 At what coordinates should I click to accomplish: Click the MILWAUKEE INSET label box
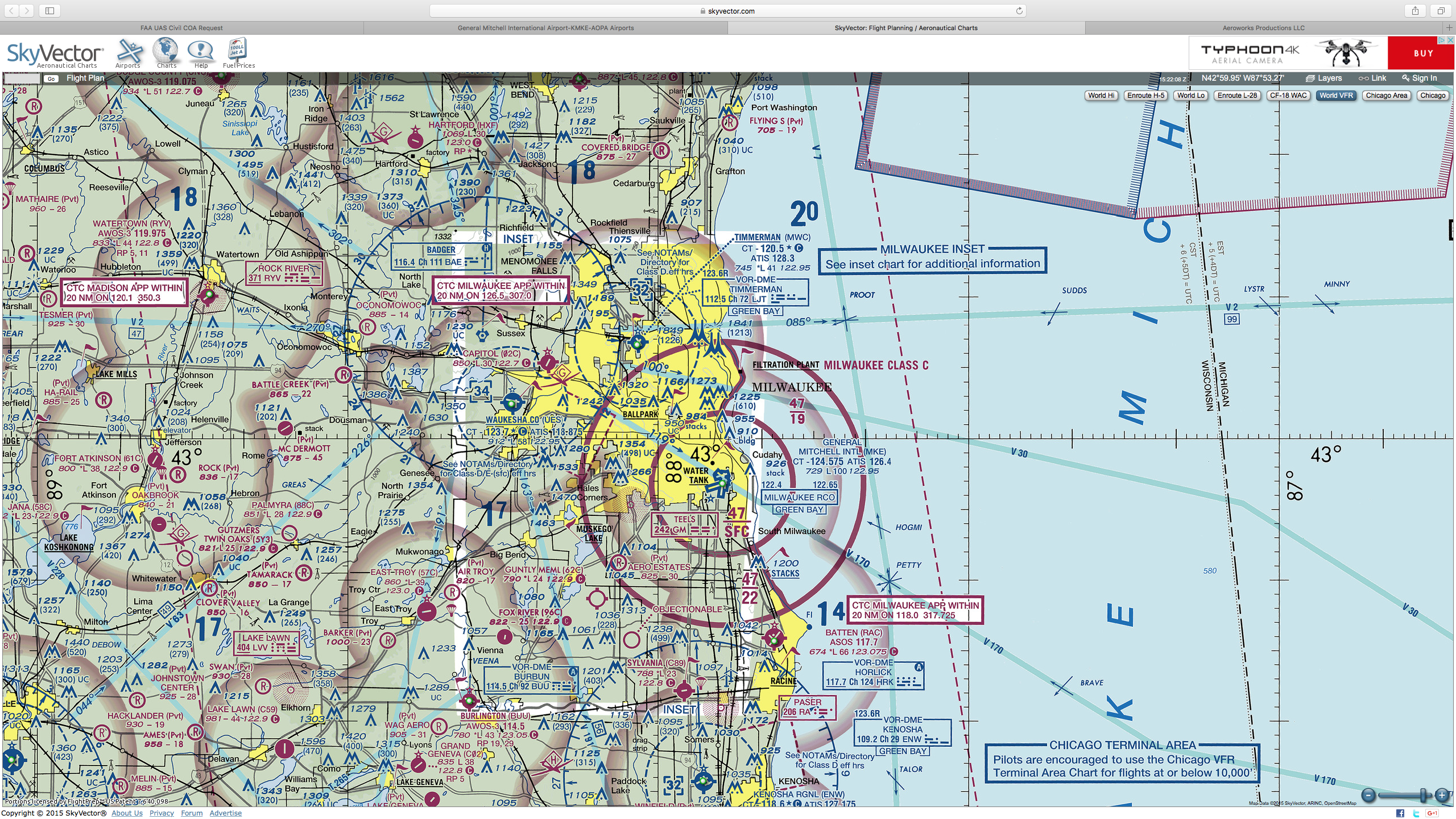point(932,260)
